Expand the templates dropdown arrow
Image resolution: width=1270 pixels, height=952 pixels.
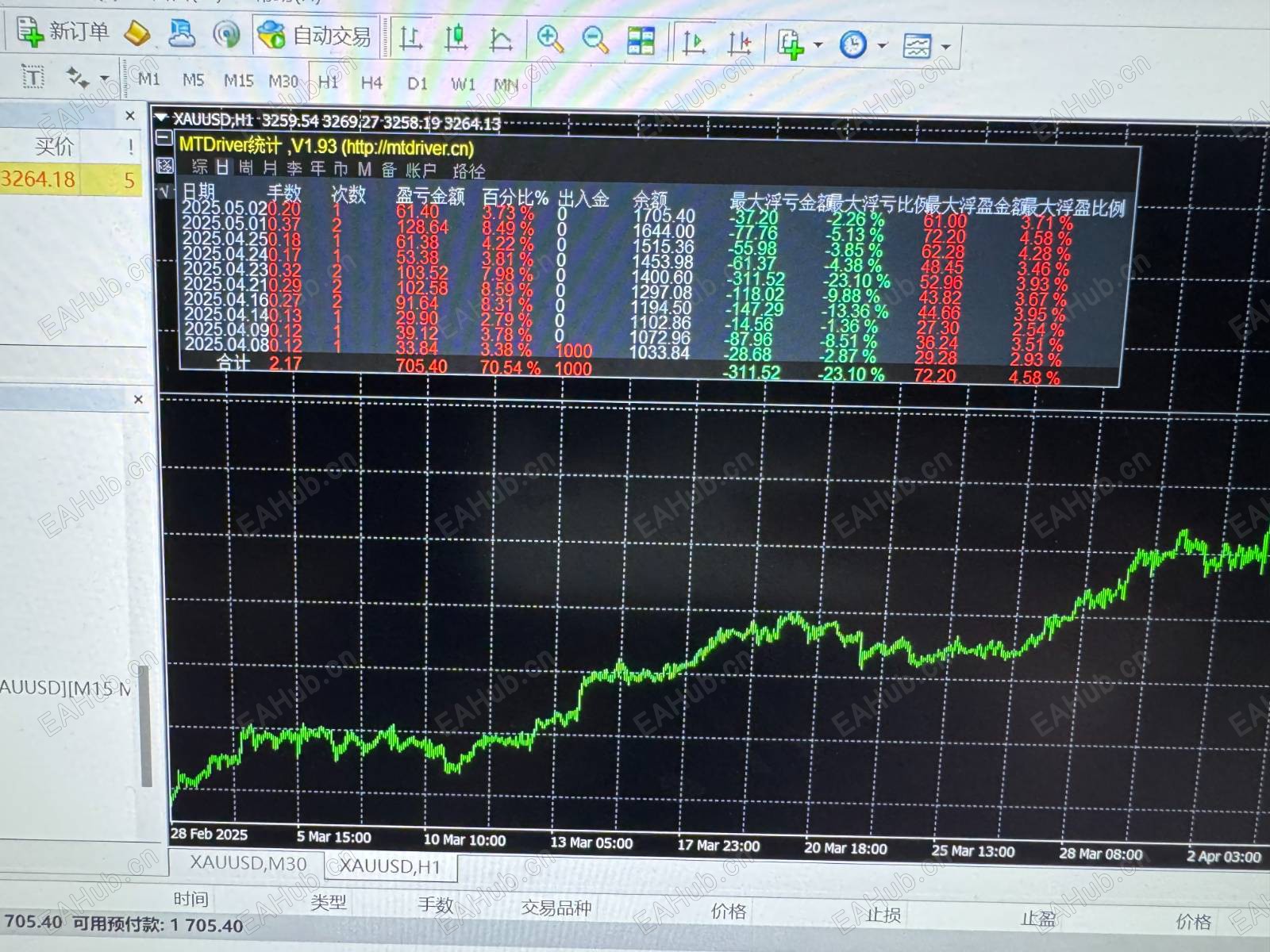pyautogui.click(x=945, y=47)
